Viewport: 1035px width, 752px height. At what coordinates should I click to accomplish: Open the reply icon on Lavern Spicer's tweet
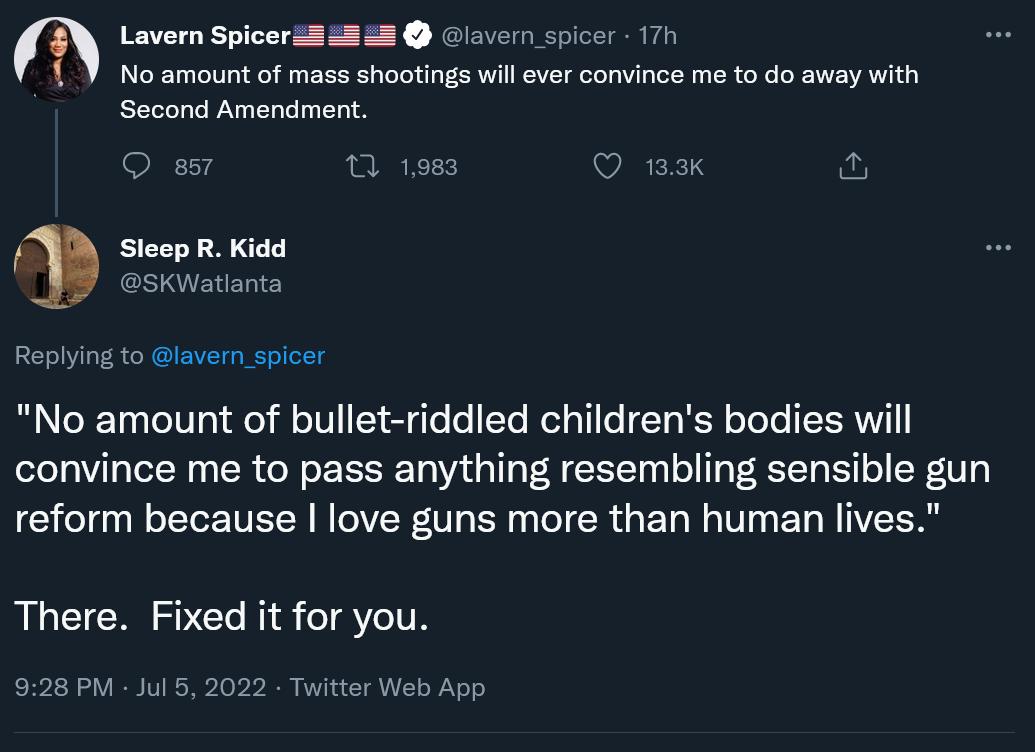point(137,166)
